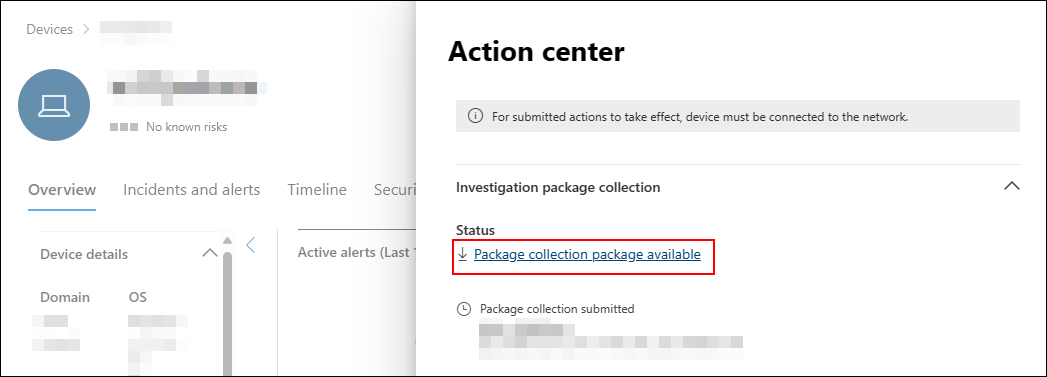Click the scrollbar up arrow in Device details
The image size is (1047, 377).
(227, 240)
